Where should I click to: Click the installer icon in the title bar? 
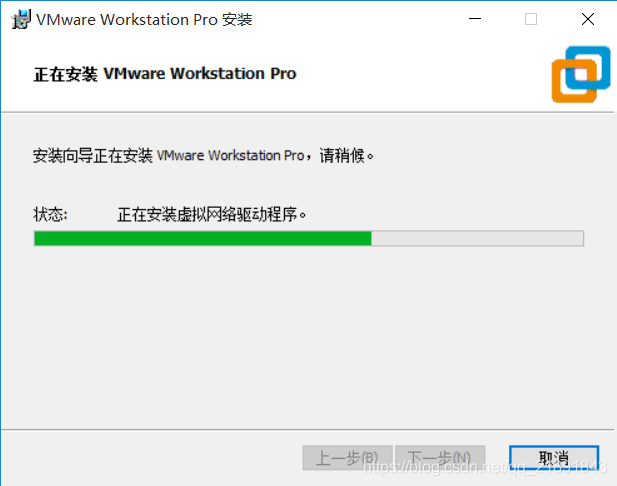(x=21, y=19)
